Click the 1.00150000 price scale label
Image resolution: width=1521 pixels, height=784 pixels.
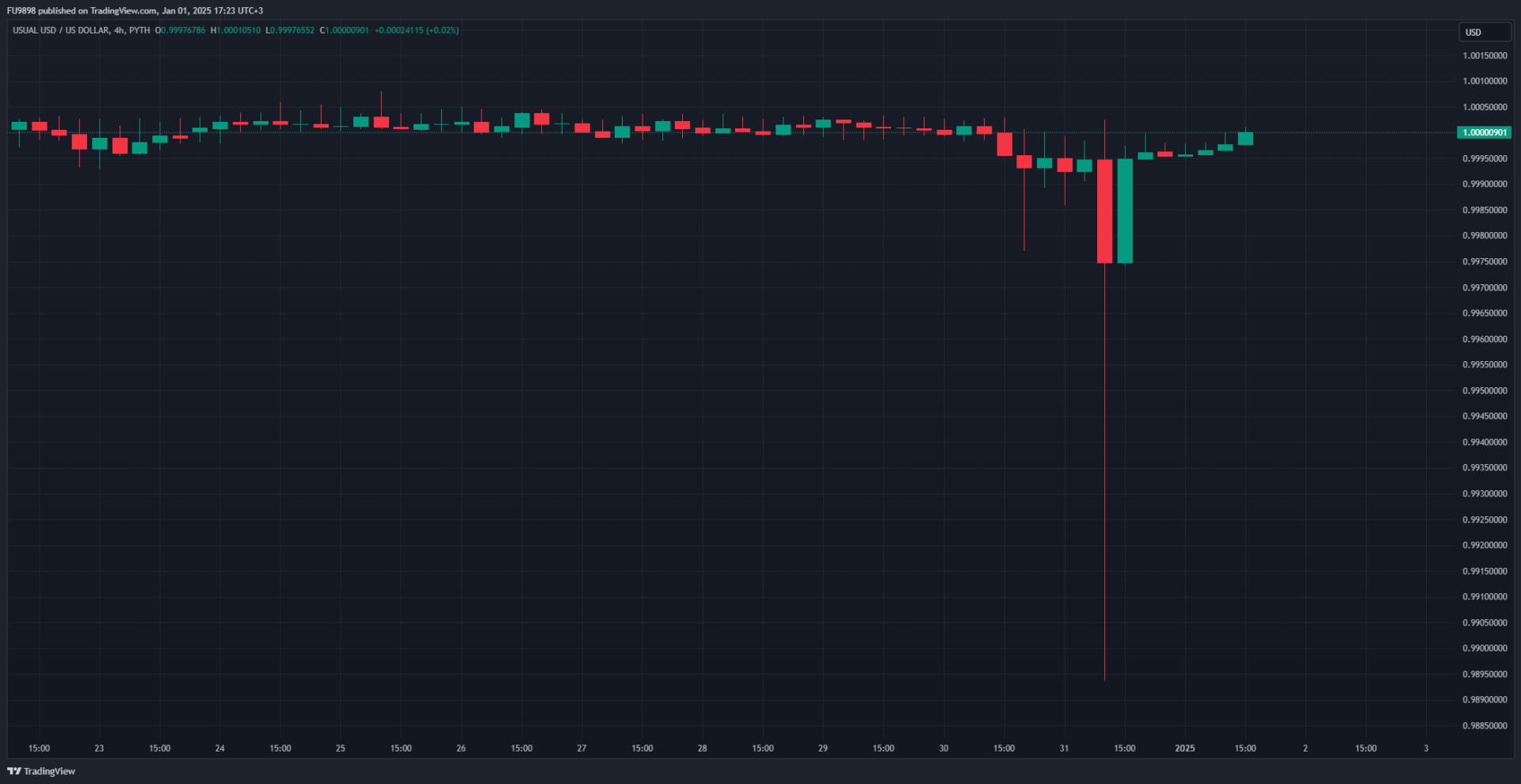pyautogui.click(x=1485, y=56)
